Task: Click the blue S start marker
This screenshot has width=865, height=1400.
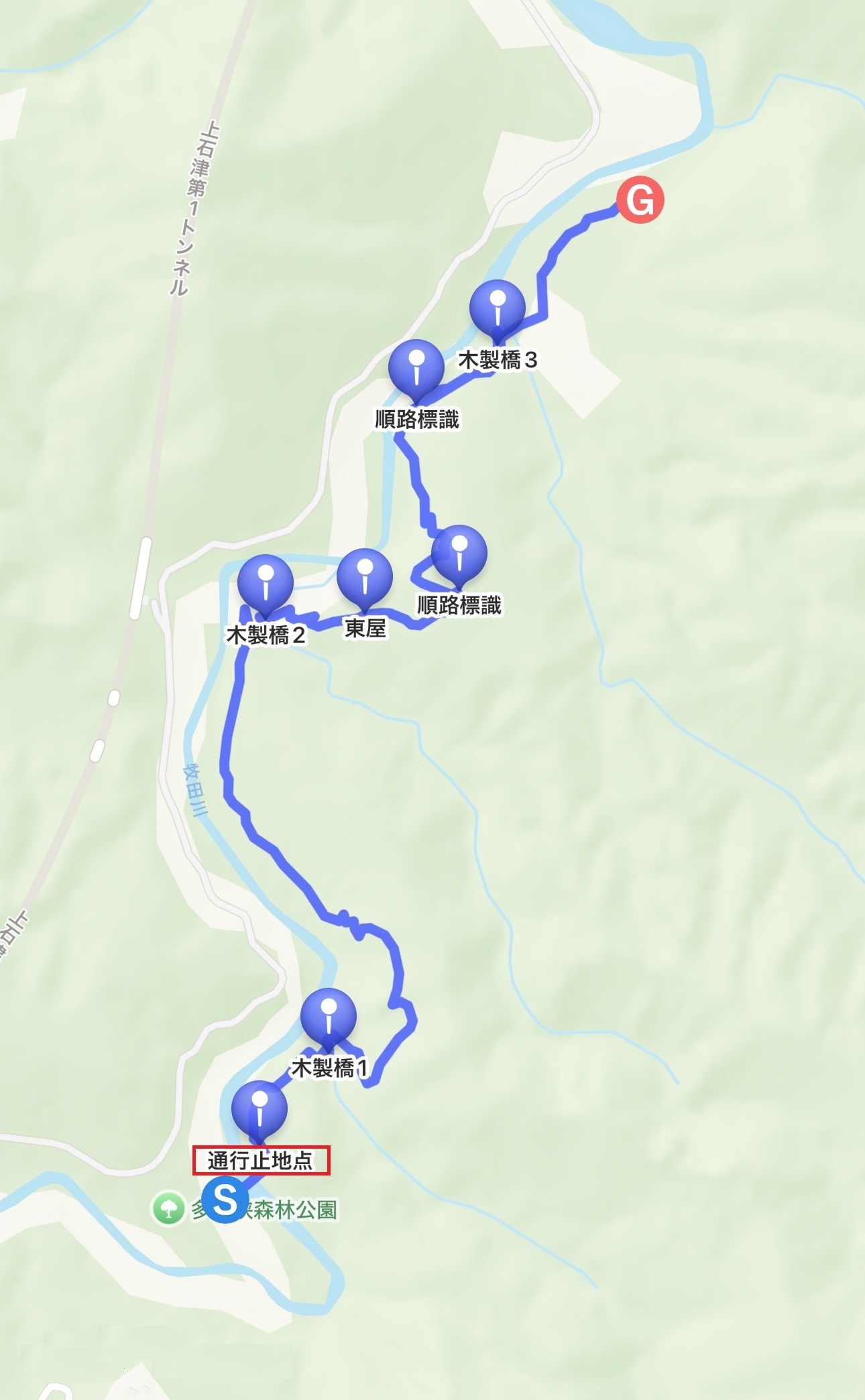Action: coord(225,1200)
